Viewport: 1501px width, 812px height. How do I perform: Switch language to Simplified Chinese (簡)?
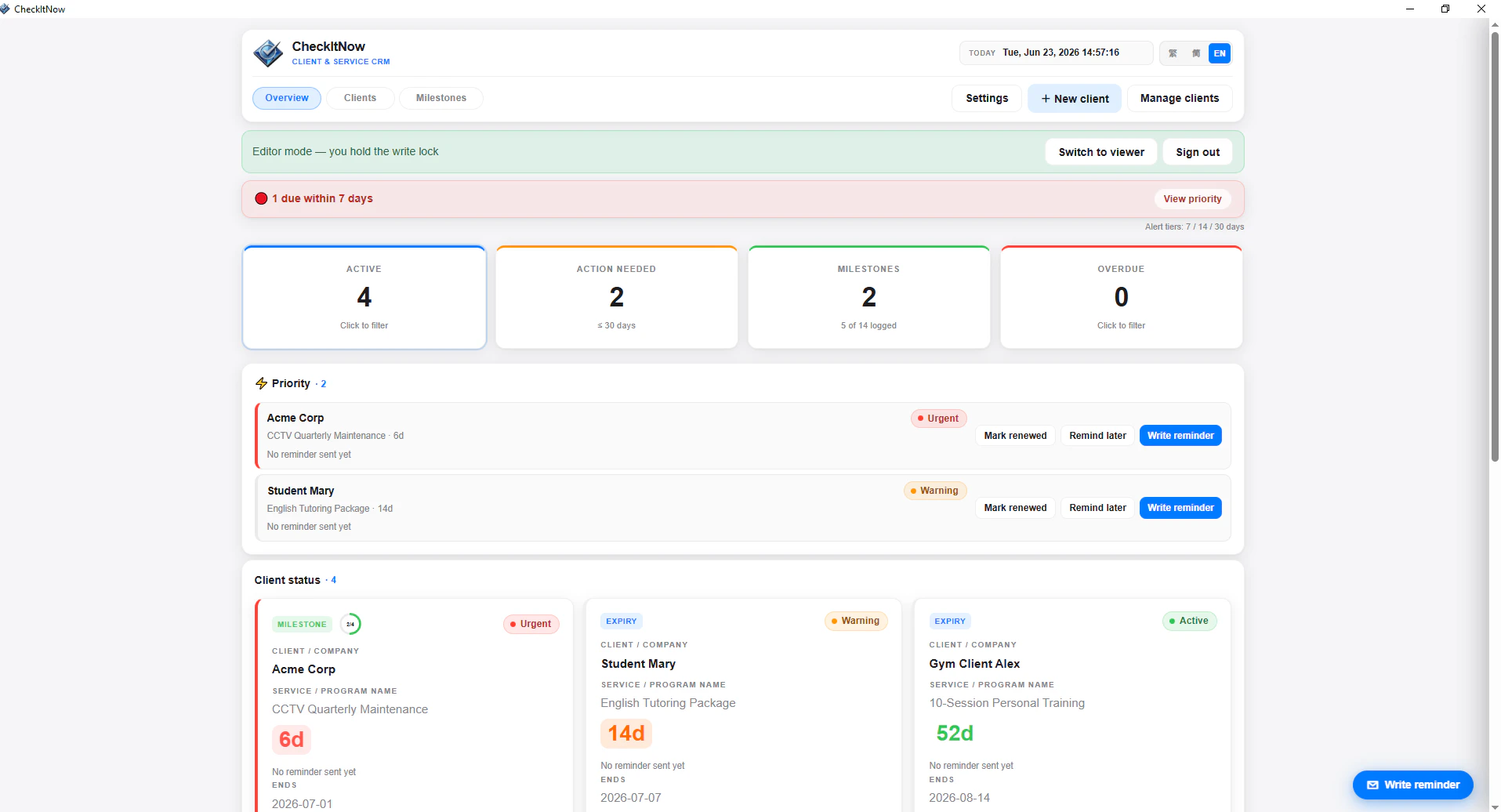(x=1196, y=53)
